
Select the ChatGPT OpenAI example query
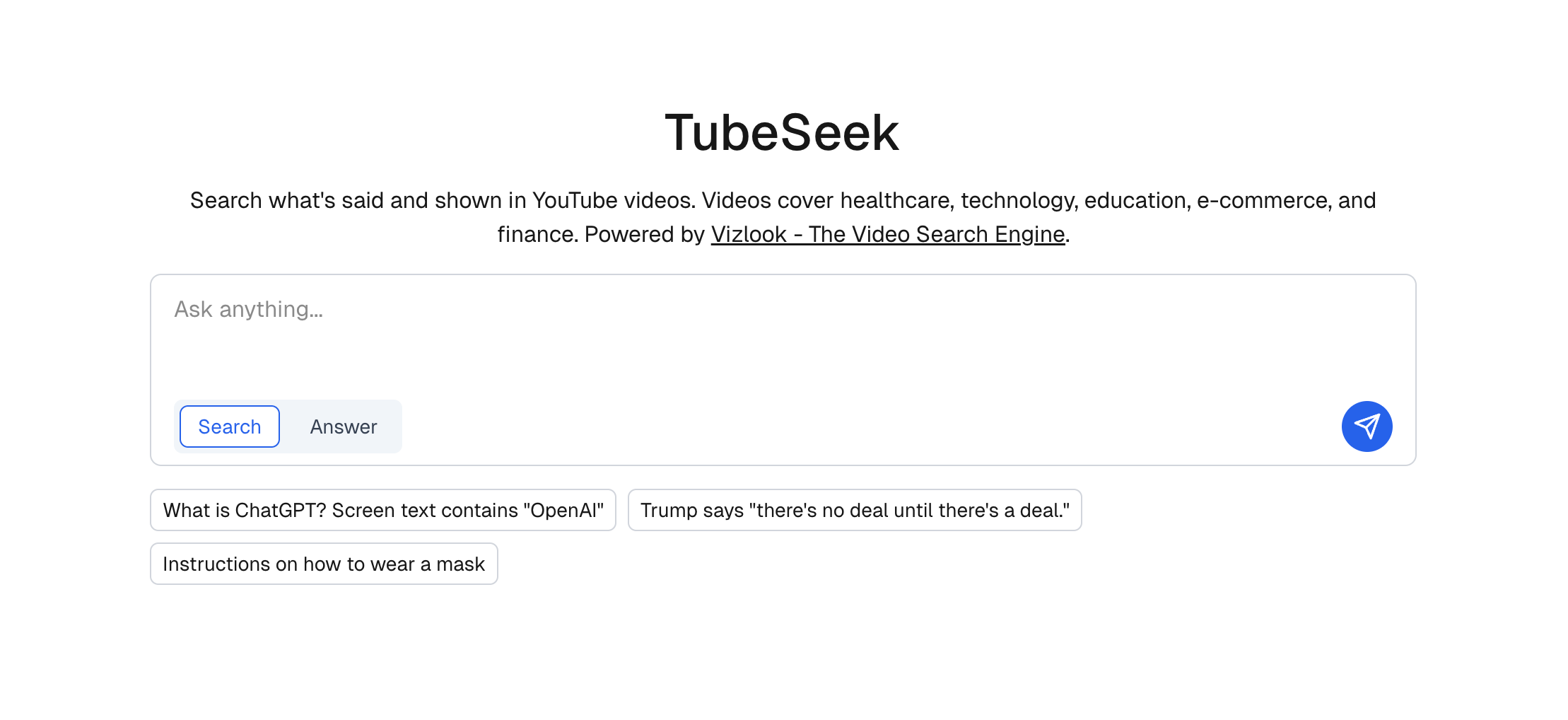tap(382, 509)
